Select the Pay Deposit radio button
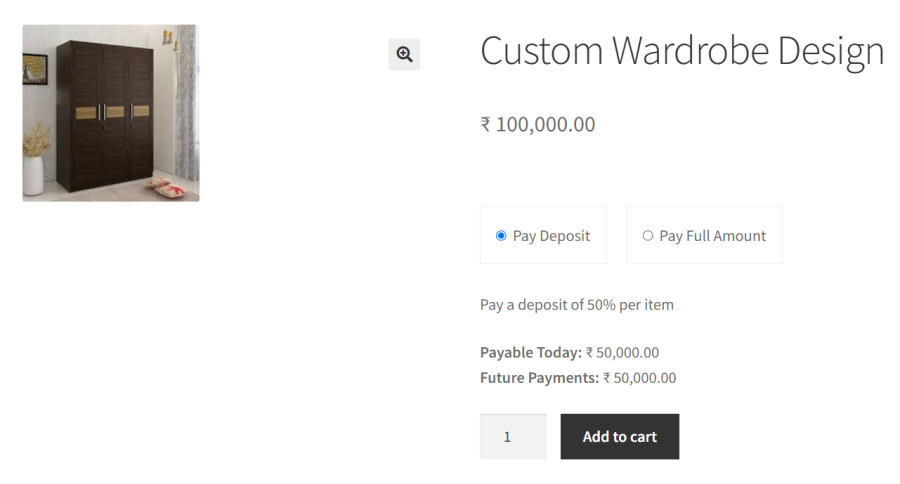 tap(501, 236)
